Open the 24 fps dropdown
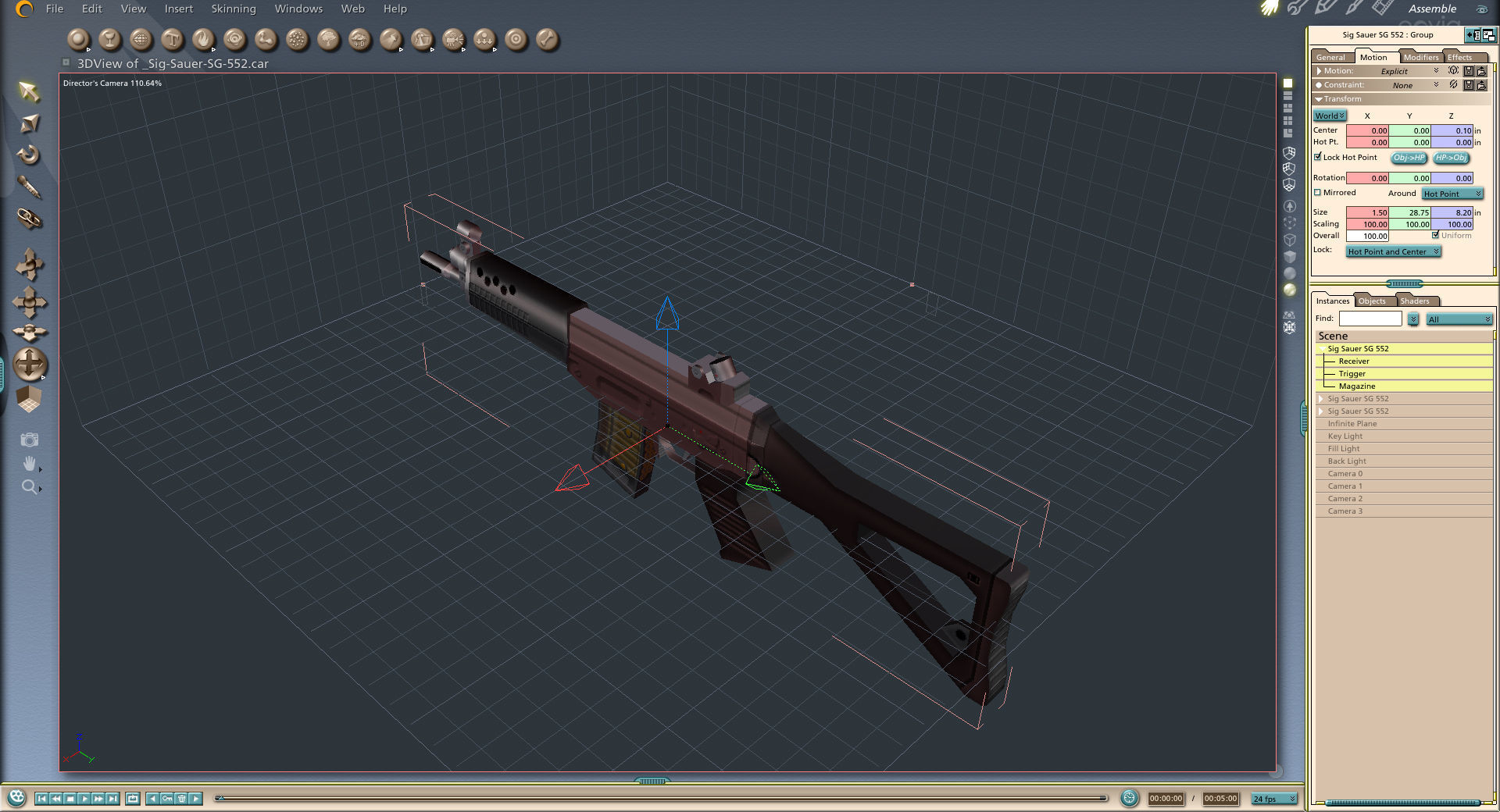The height and width of the screenshot is (812, 1500). point(1274,799)
